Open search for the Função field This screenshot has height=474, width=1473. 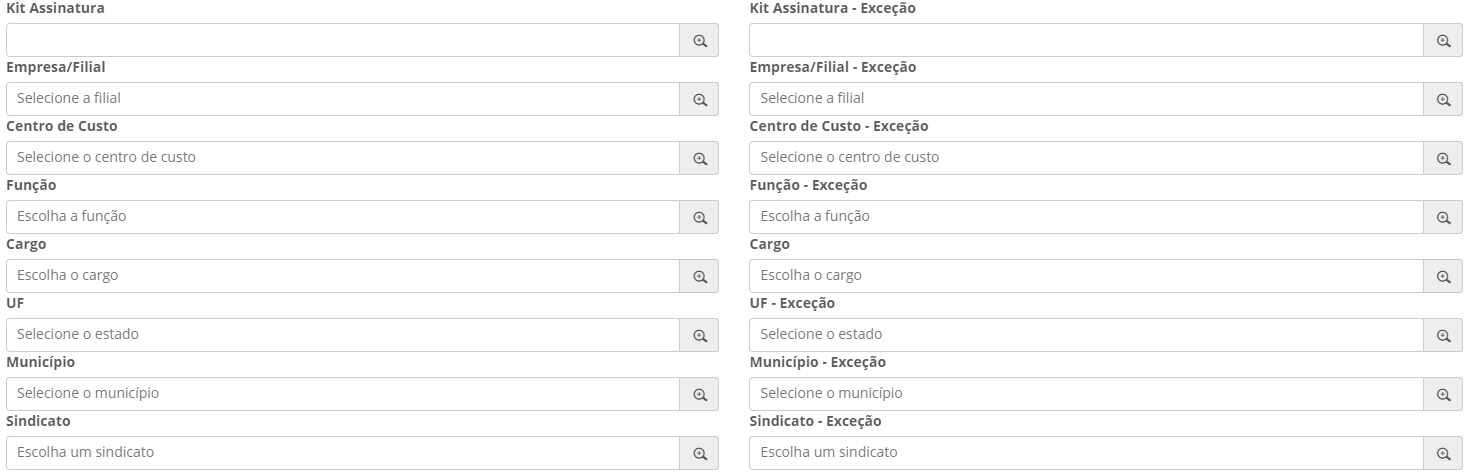click(700, 218)
